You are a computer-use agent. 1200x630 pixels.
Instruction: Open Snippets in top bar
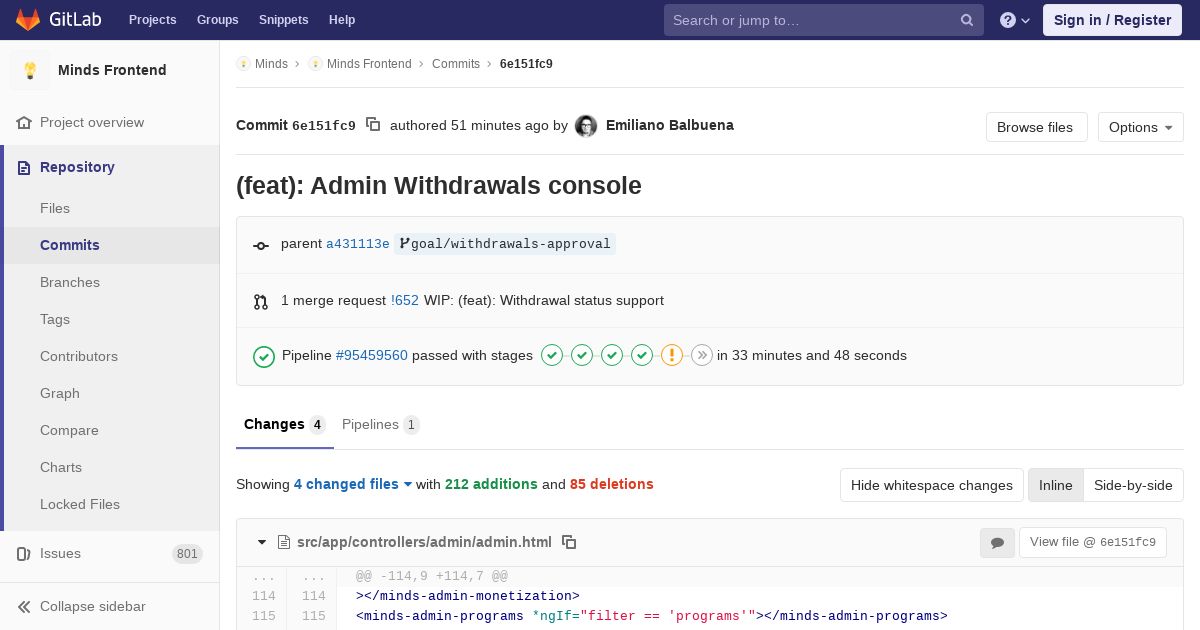click(283, 20)
